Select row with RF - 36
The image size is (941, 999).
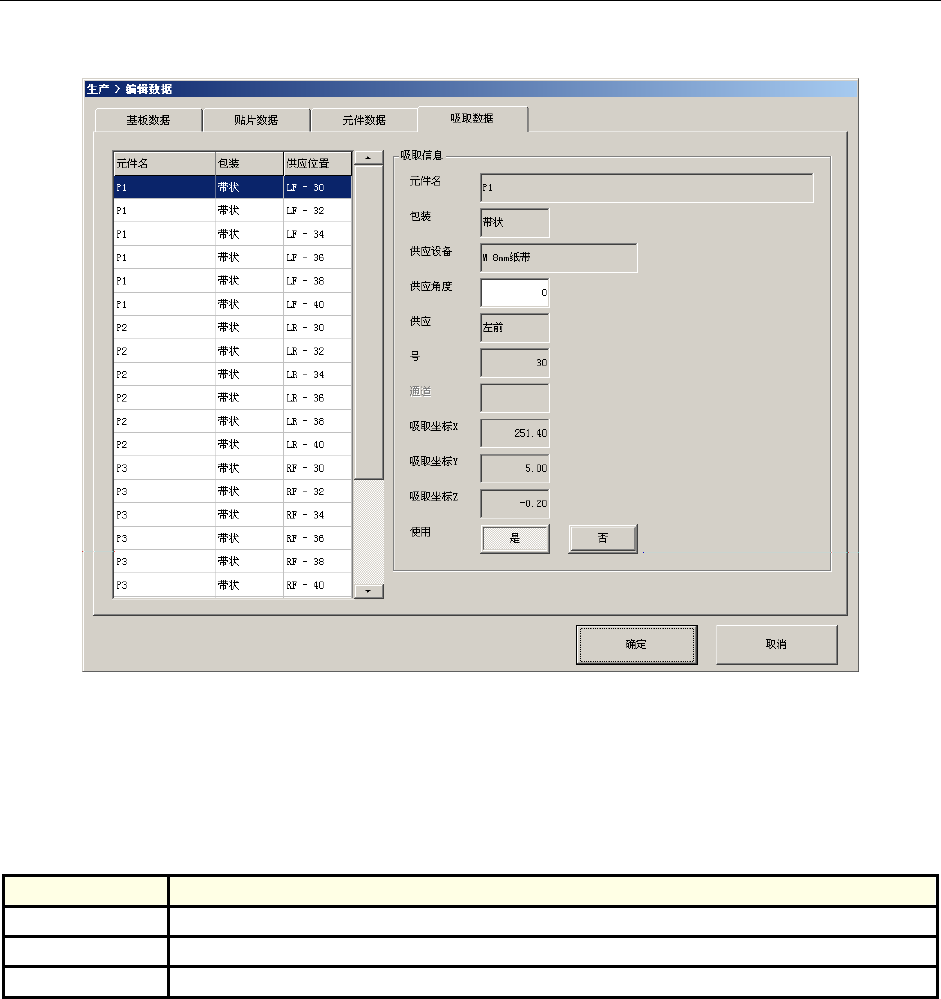tap(233, 538)
